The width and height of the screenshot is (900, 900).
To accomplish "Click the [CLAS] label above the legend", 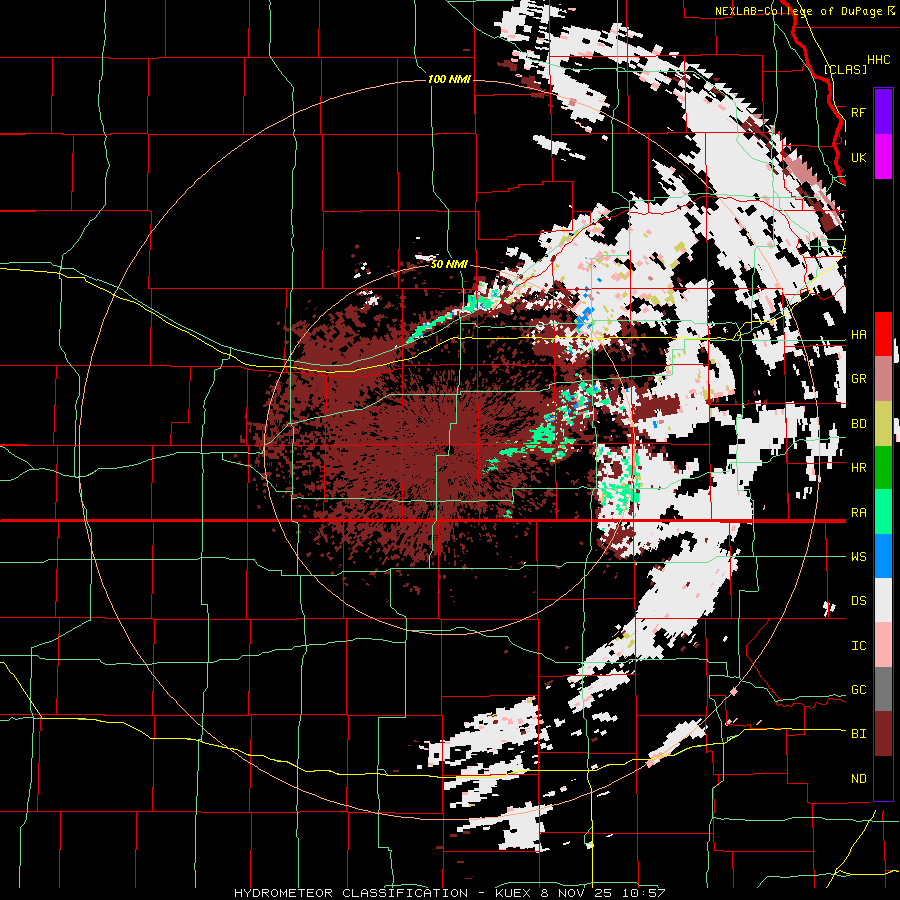I will 845,70.
